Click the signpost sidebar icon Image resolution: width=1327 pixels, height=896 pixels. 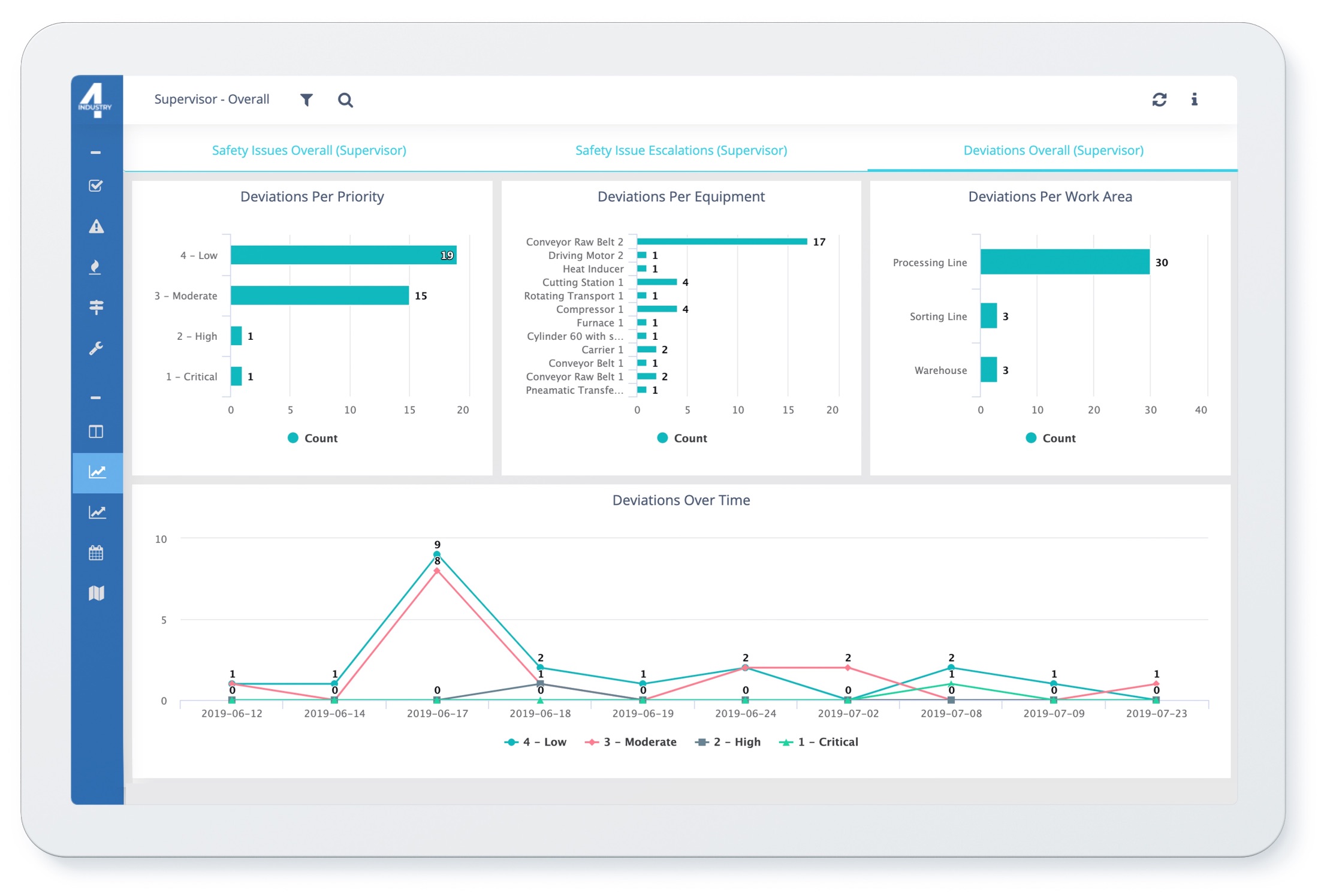pyautogui.click(x=96, y=307)
